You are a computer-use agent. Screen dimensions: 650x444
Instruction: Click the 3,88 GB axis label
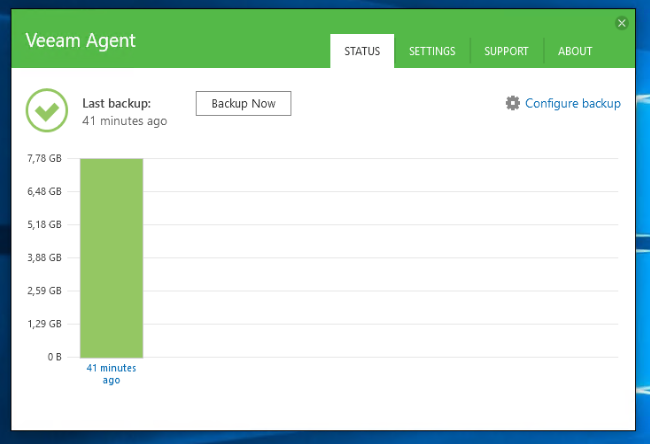tap(45, 258)
